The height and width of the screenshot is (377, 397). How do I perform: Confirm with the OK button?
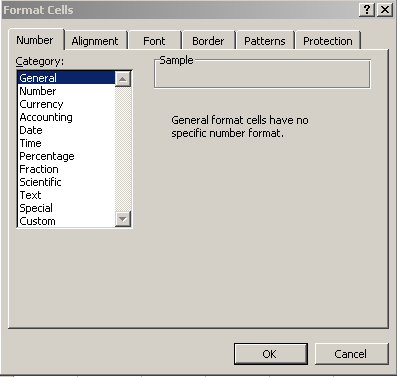270,354
